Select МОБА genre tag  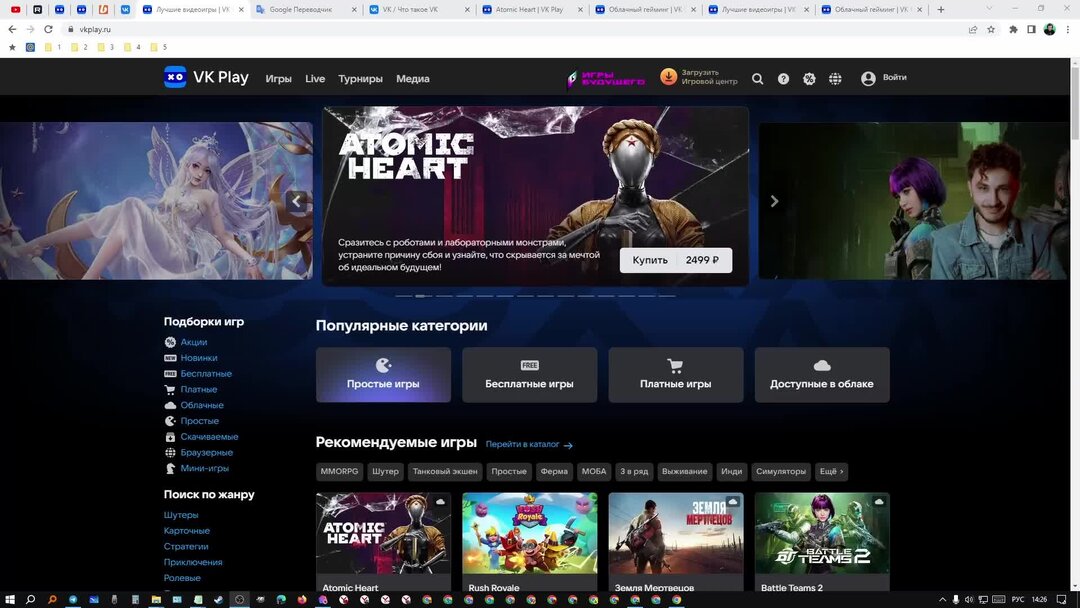594,472
